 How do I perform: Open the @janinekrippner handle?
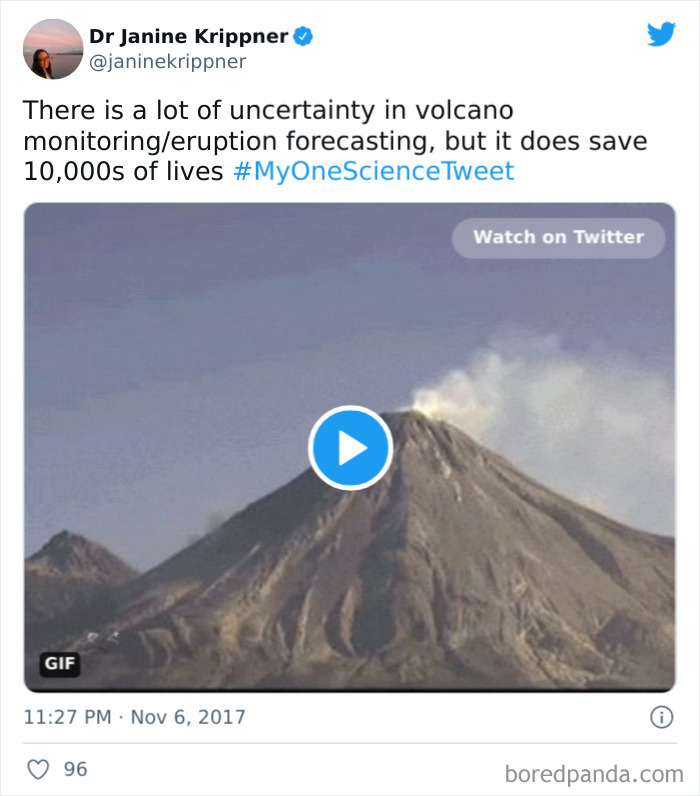(x=167, y=62)
